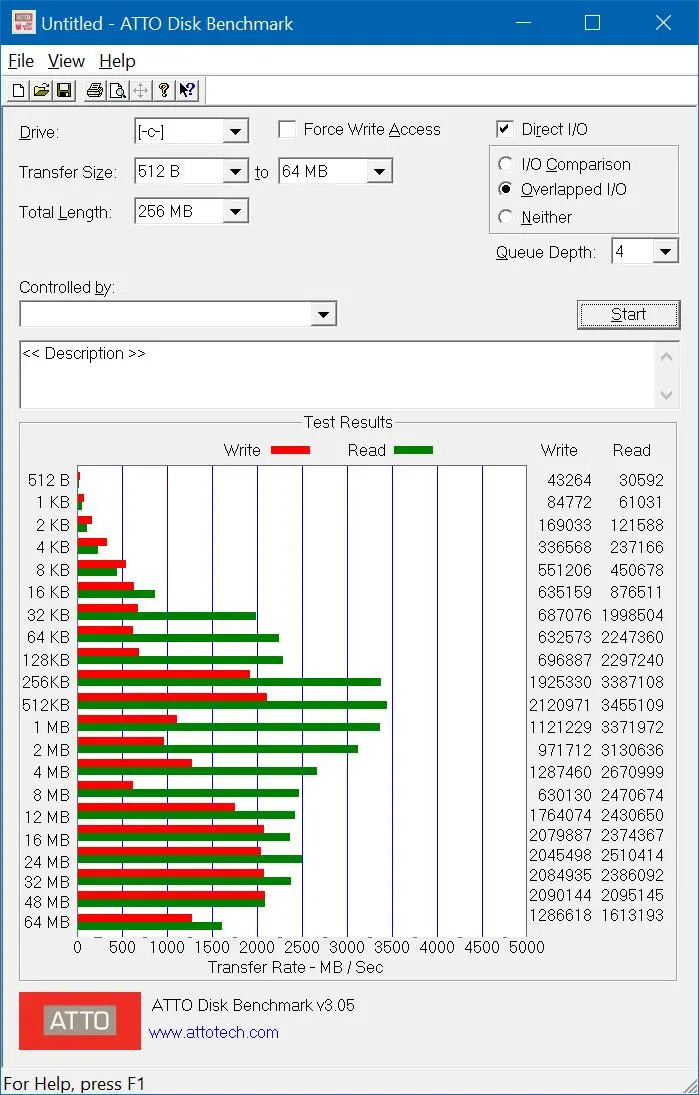Image resolution: width=699 pixels, height=1095 pixels.
Task: Uncheck the Direct I/O checkbox
Action: [x=504, y=129]
